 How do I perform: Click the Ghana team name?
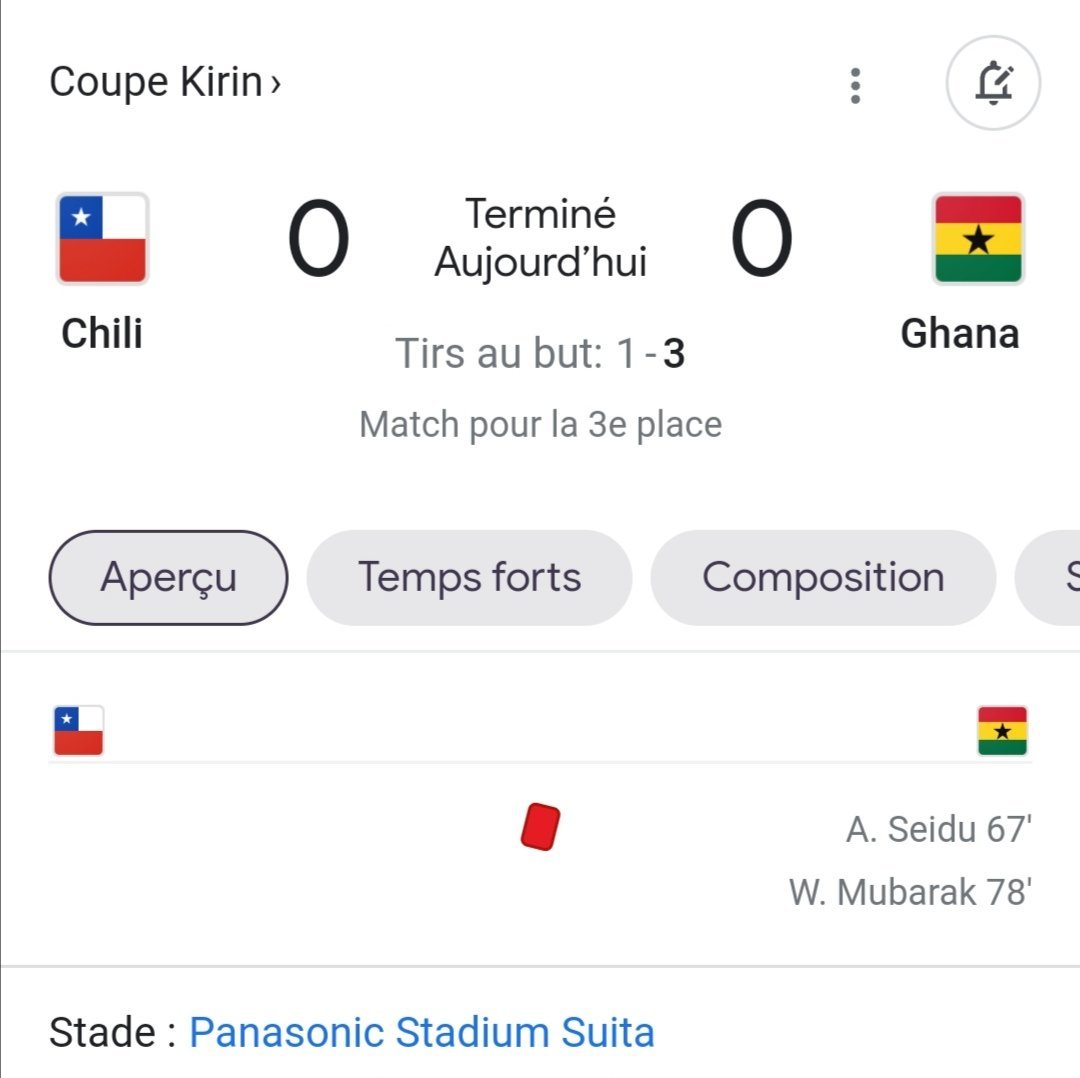[960, 333]
